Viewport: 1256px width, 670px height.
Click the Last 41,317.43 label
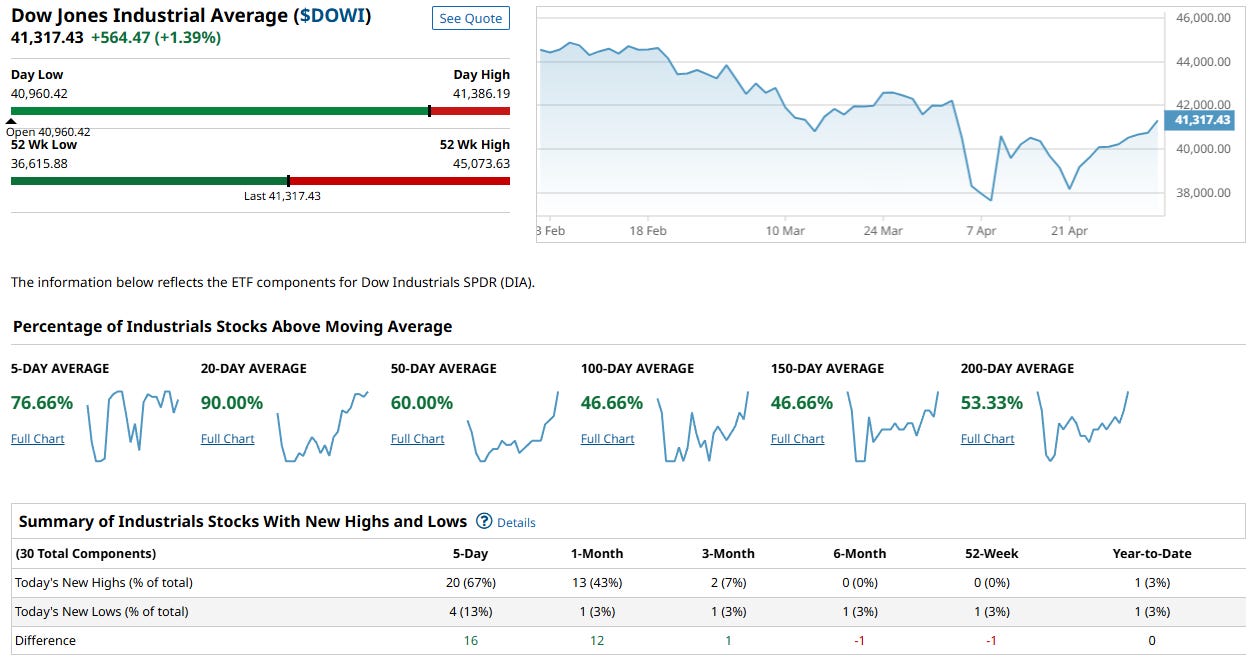pyautogui.click(x=282, y=196)
